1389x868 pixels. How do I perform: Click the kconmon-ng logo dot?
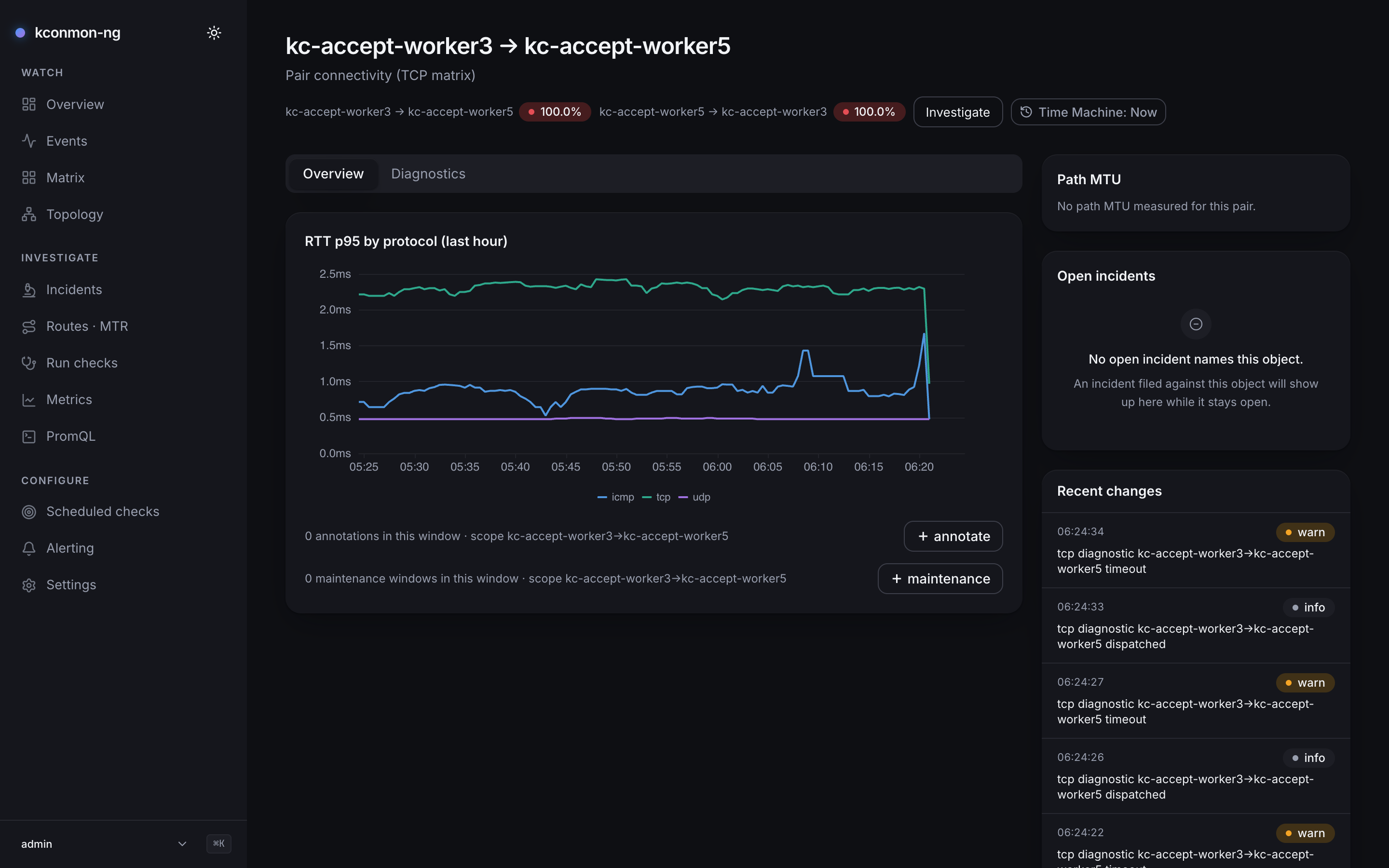(x=20, y=33)
